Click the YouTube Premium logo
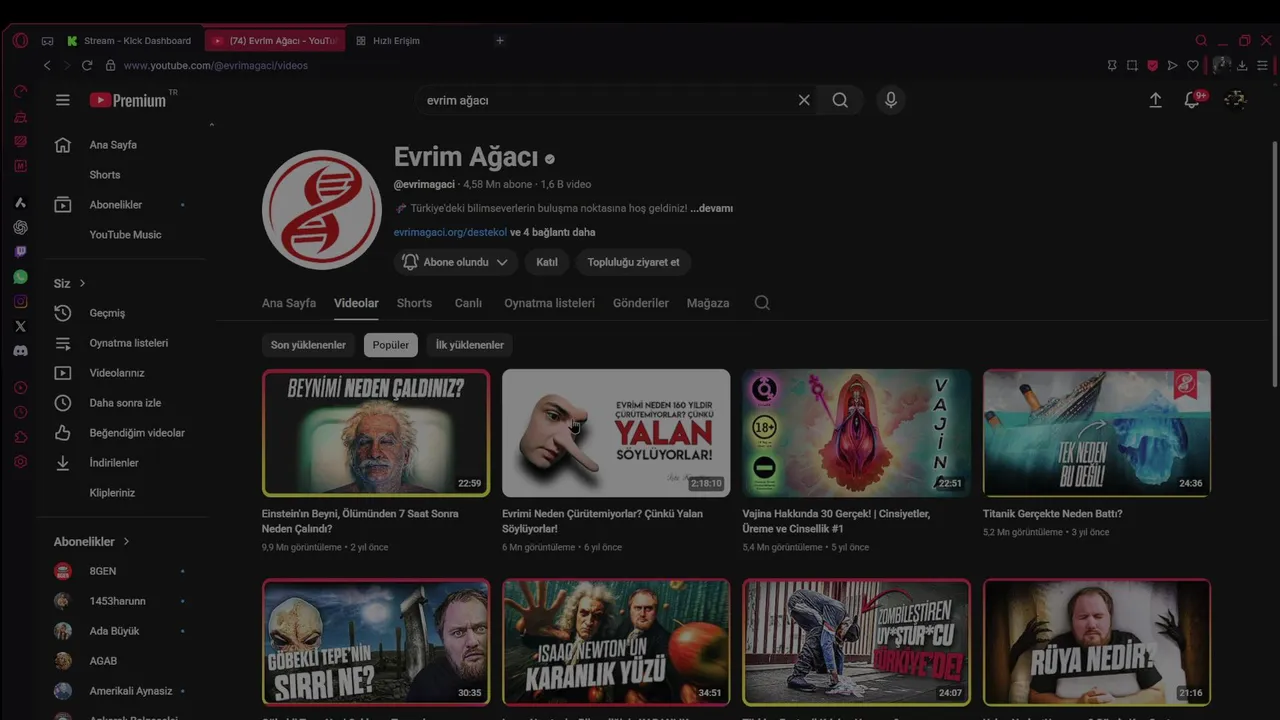 coord(129,100)
